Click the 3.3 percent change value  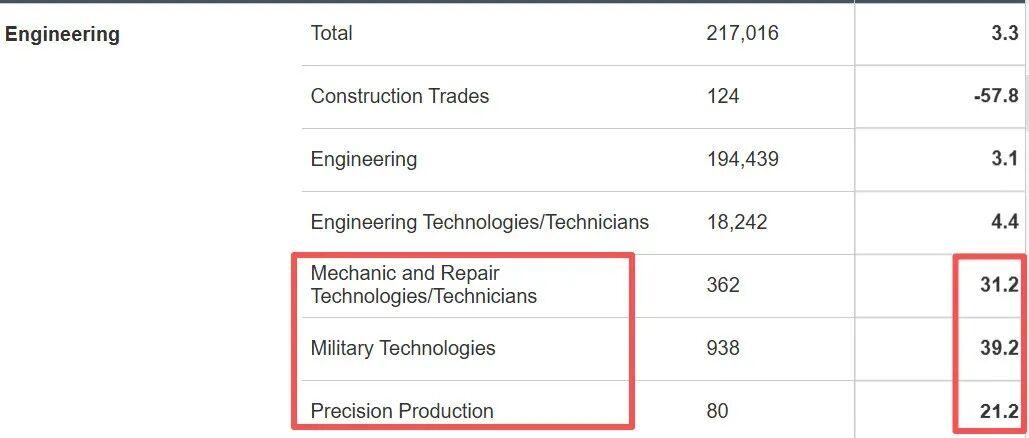coord(1004,33)
